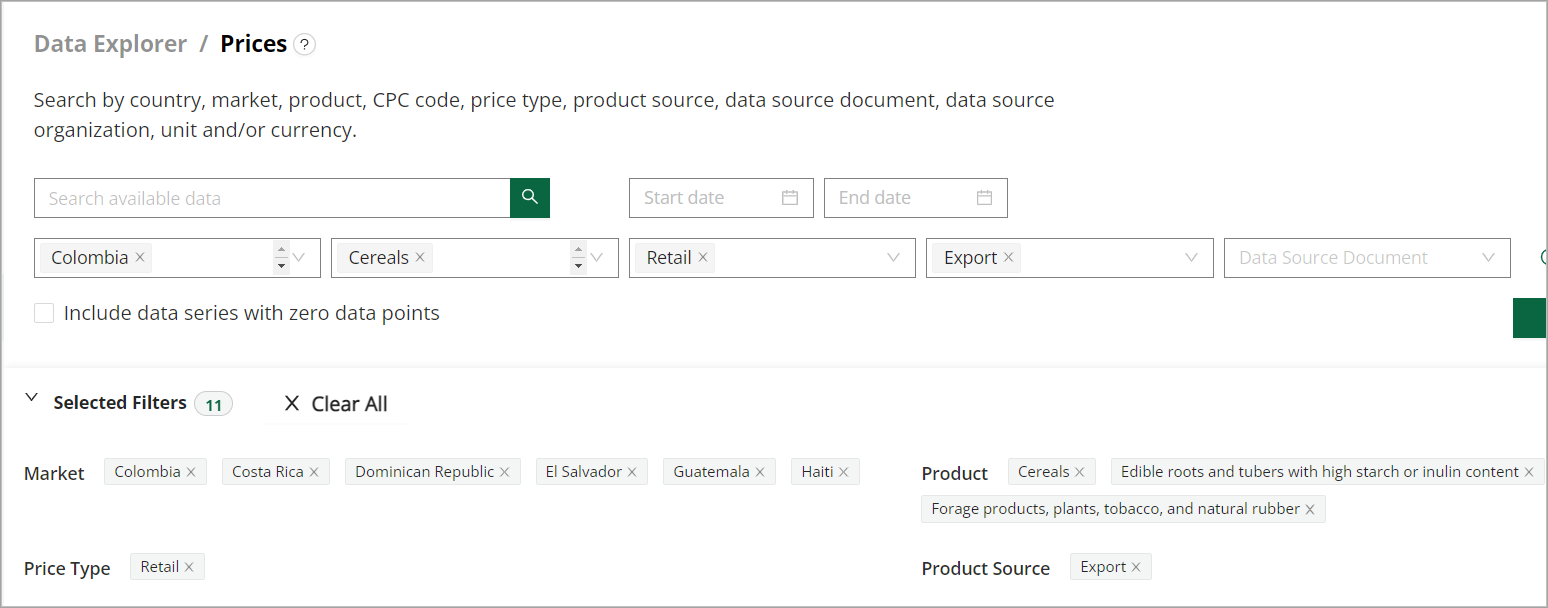Click the green search magnifier button

(530, 198)
